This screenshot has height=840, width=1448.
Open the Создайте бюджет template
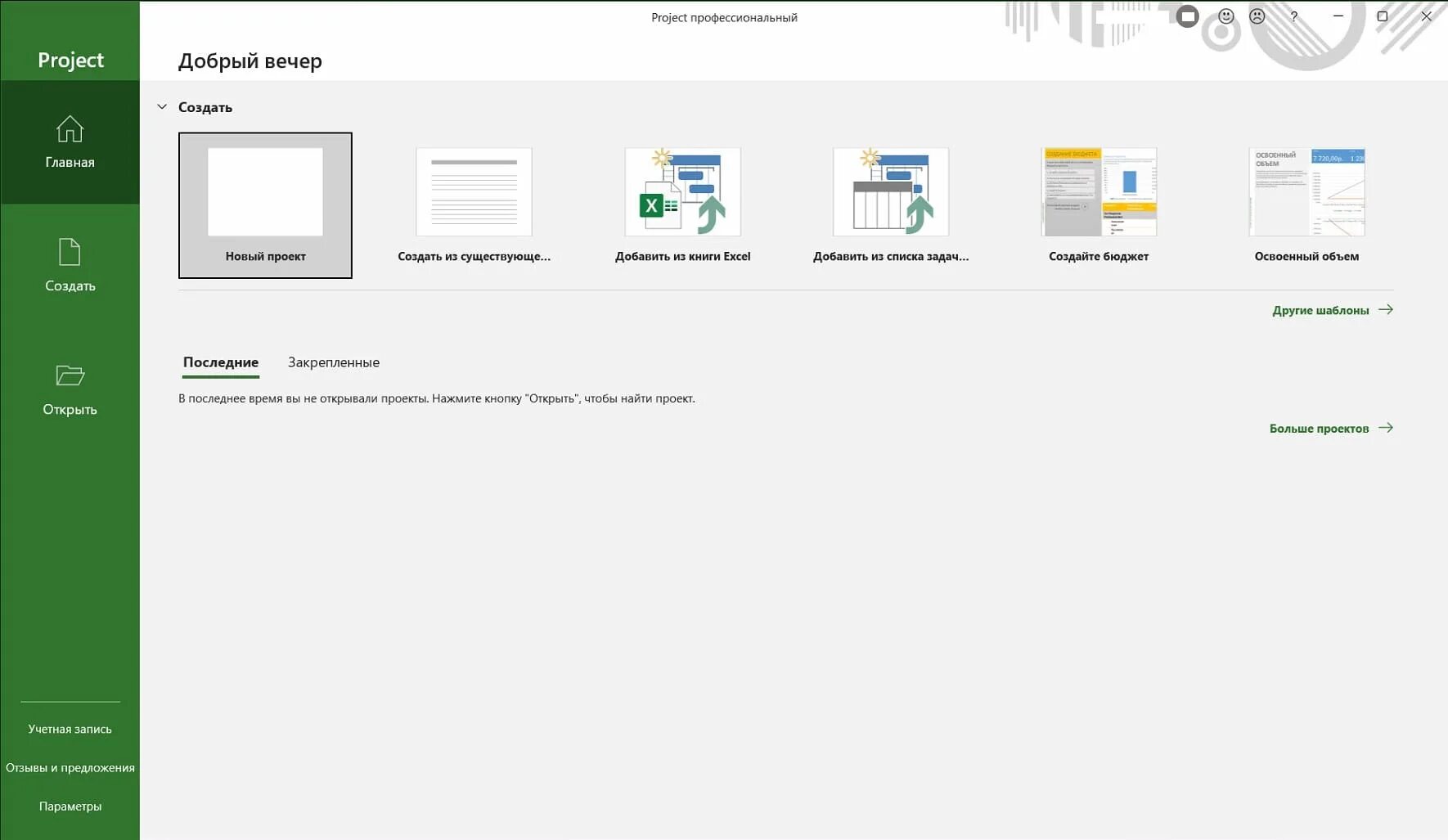[1099, 205]
